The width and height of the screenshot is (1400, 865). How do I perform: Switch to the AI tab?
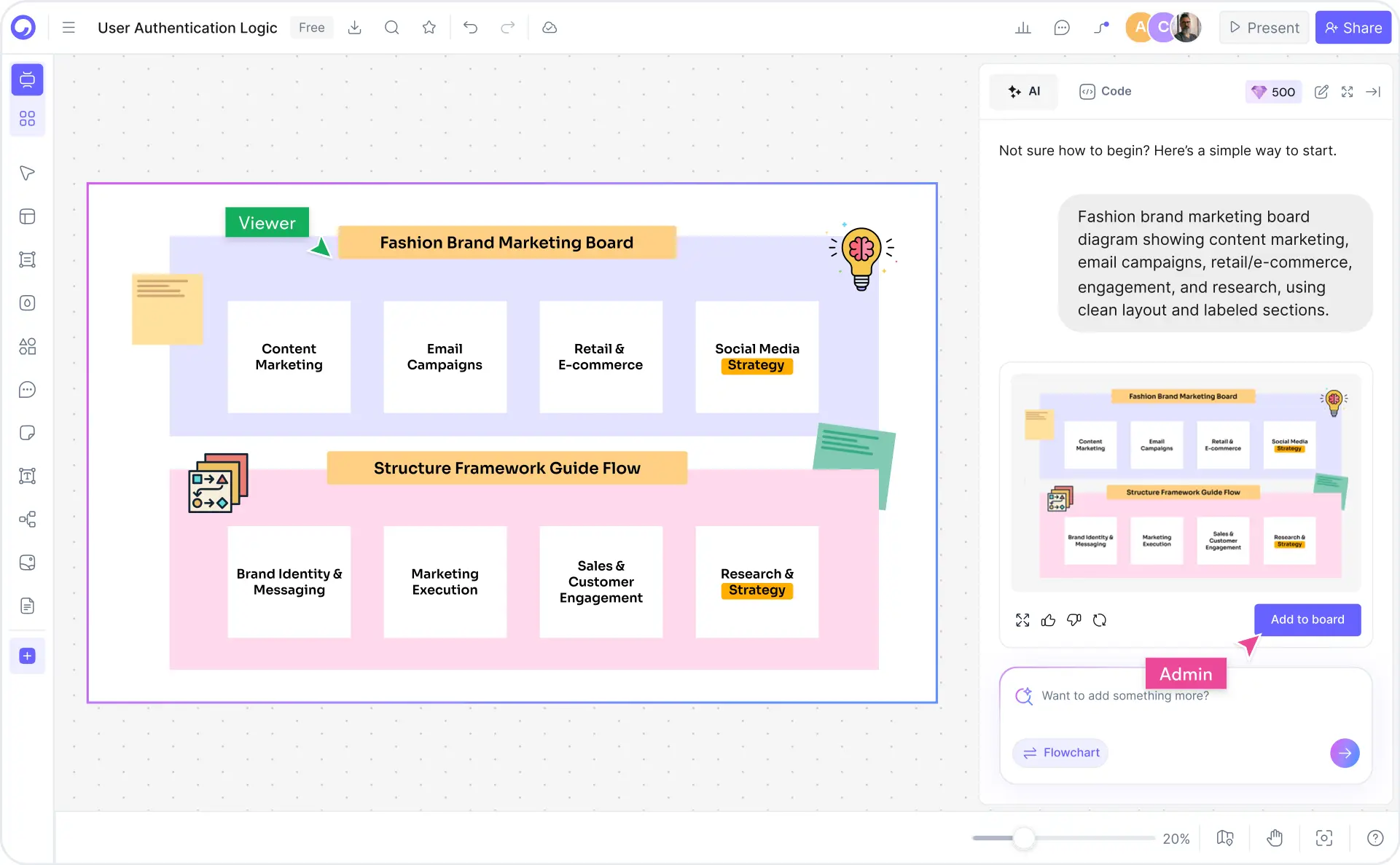(1023, 91)
